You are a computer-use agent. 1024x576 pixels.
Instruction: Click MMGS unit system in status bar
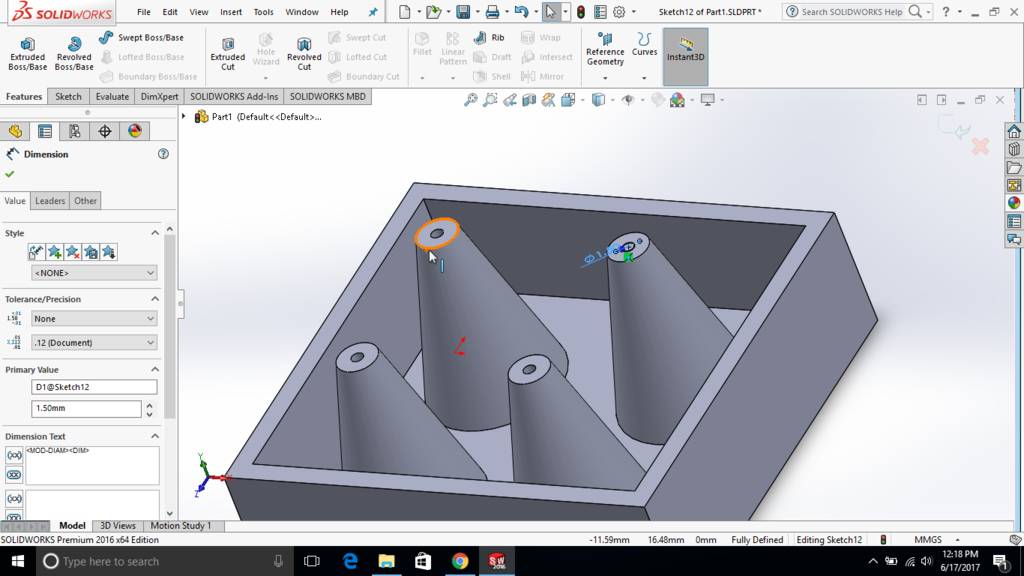(x=927, y=540)
